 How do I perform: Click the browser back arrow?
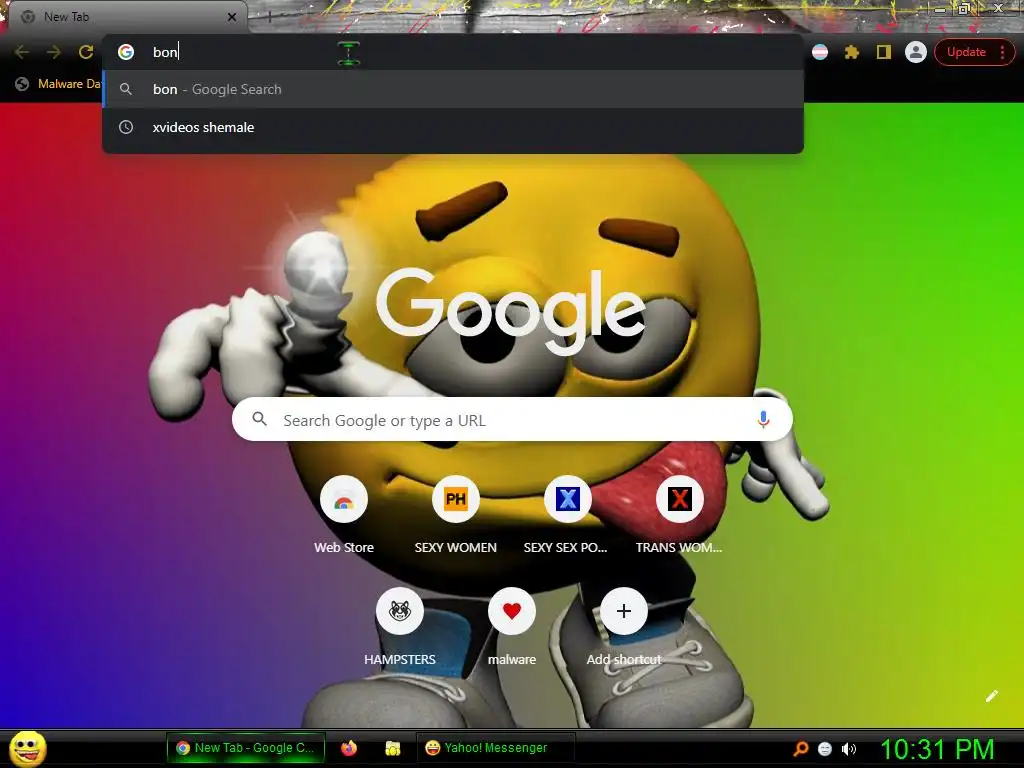22,52
